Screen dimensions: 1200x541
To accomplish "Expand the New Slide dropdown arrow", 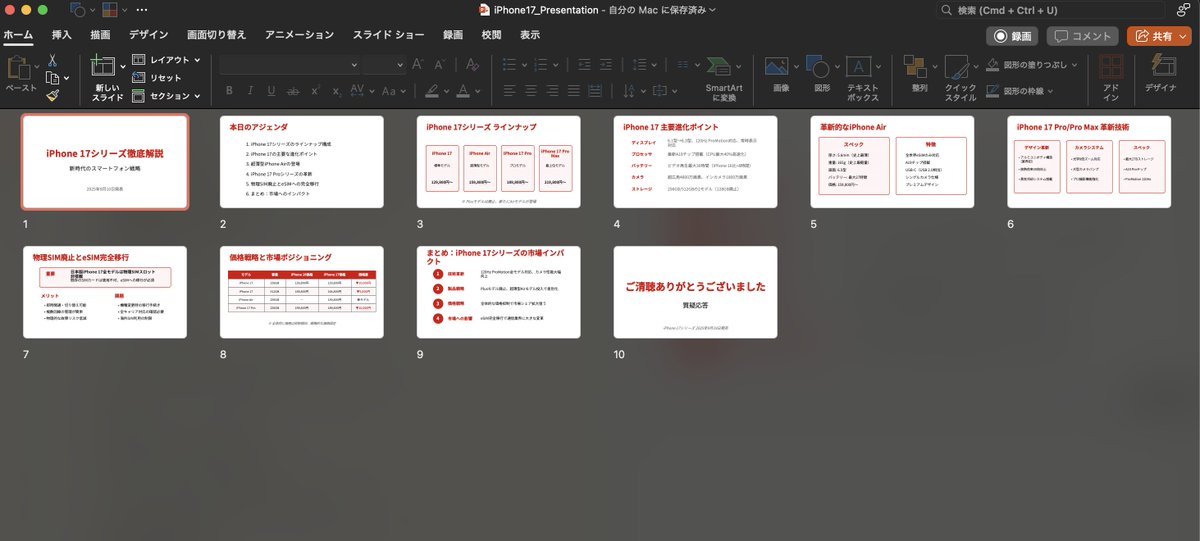I will (123, 67).
